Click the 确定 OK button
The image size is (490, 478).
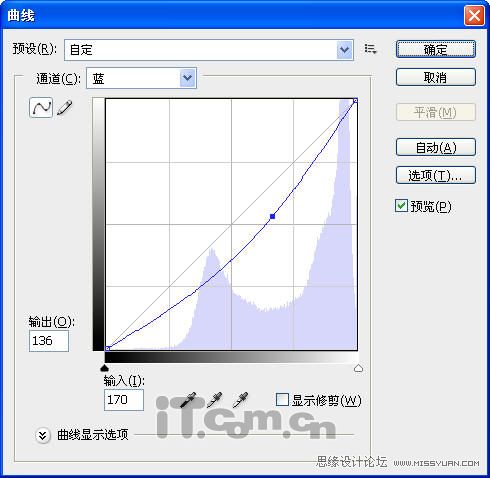point(436,49)
